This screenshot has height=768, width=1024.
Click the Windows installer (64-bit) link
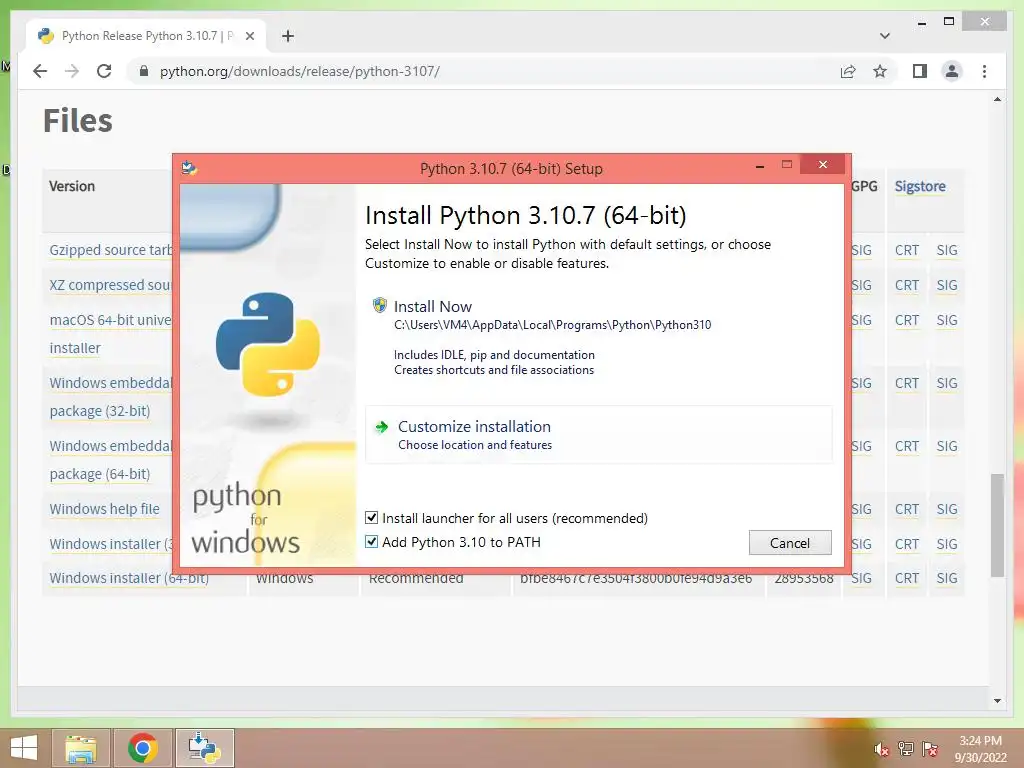tap(129, 579)
